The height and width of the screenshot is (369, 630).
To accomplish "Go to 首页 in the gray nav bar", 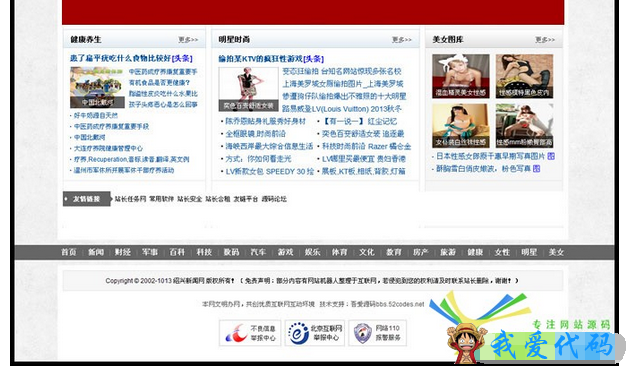I will pyautogui.click(x=69, y=252).
